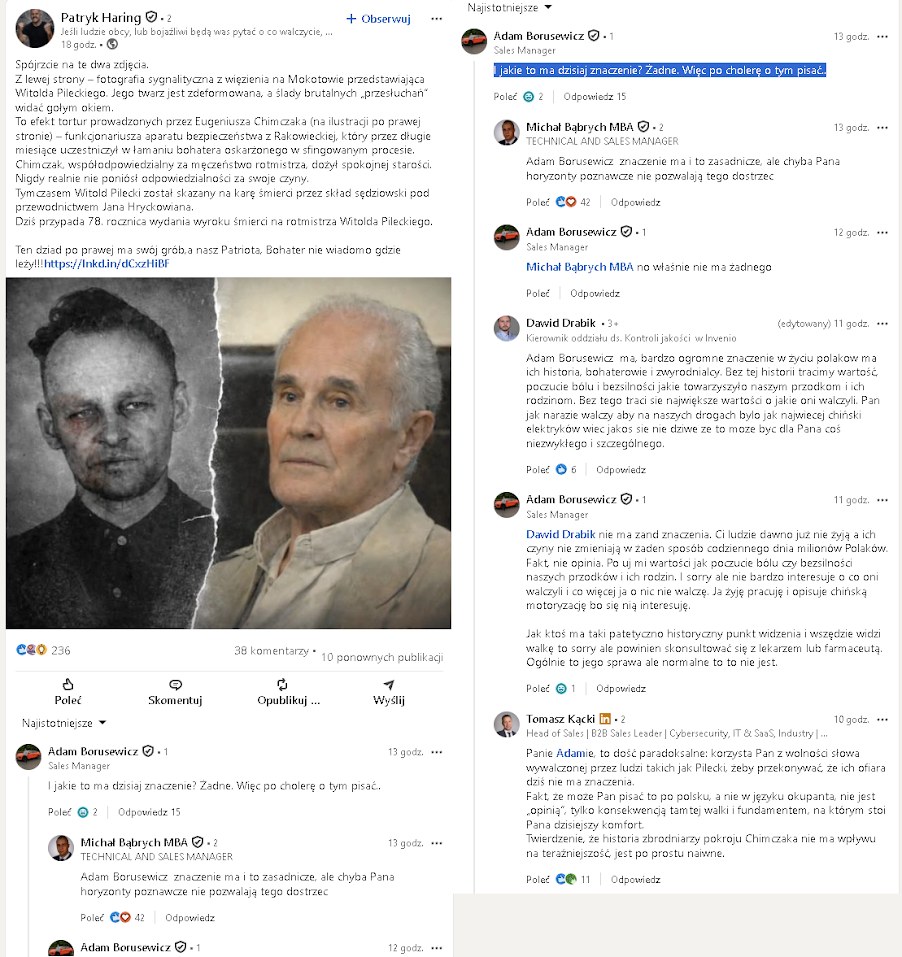
Task: Click Patryk Haring's profile photo
Action: tap(34, 28)
